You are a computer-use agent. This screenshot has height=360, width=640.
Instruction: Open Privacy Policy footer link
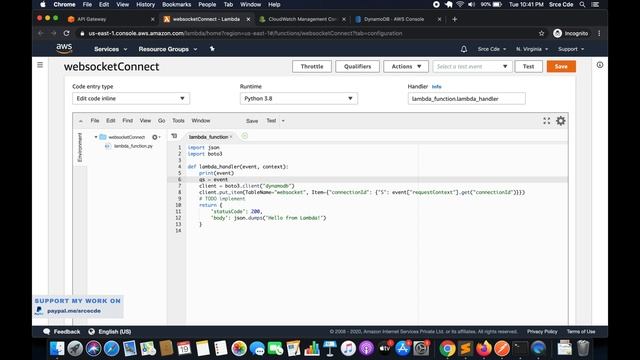tap(542, 332)
